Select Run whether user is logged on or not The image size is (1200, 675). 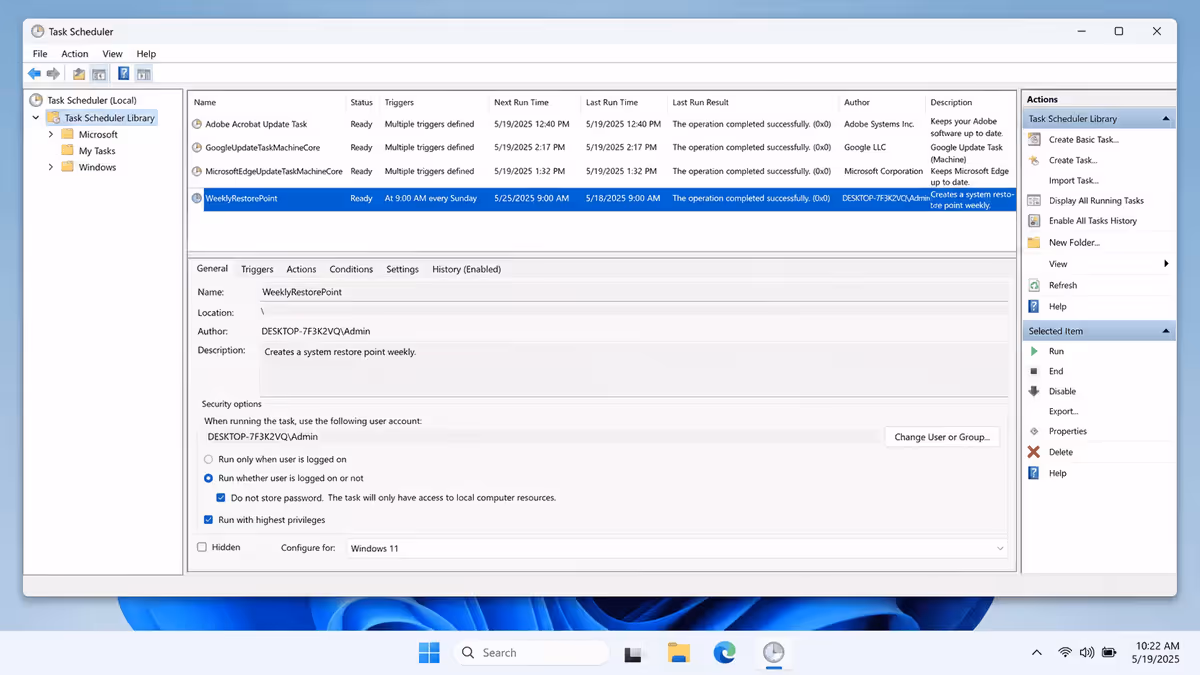[208, 478]
